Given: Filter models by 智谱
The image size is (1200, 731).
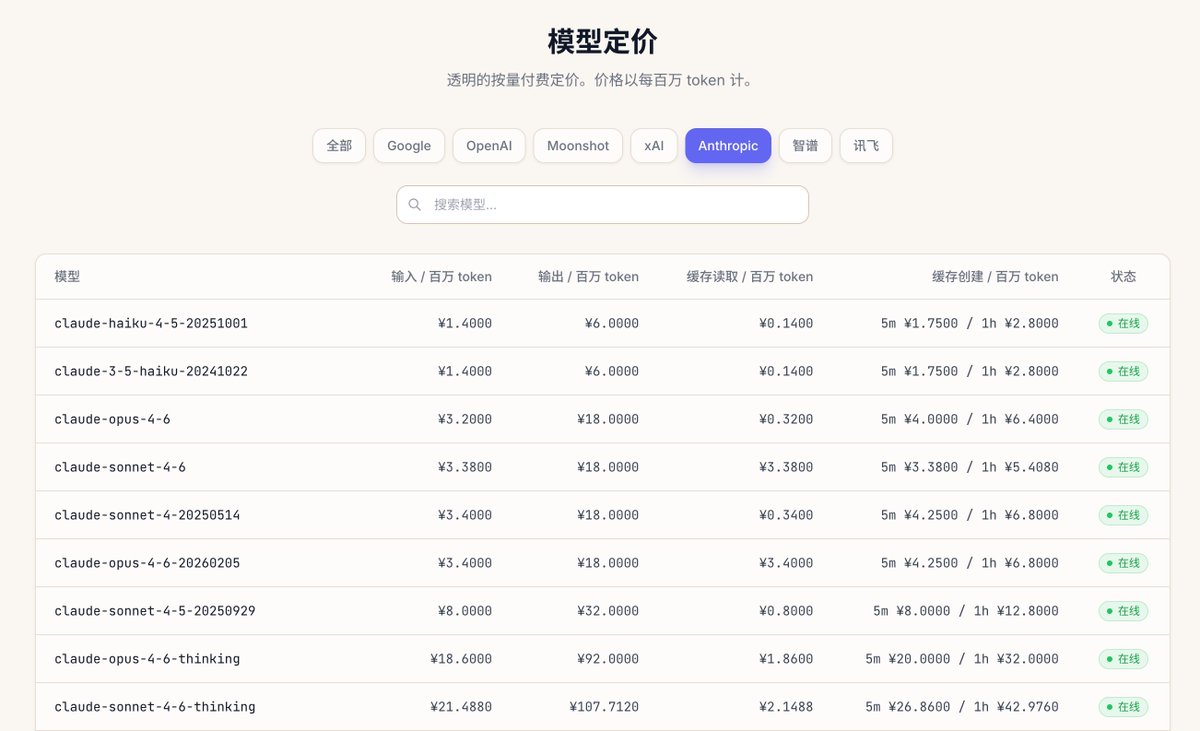Looking at the screenshot, I should [805, 145].
